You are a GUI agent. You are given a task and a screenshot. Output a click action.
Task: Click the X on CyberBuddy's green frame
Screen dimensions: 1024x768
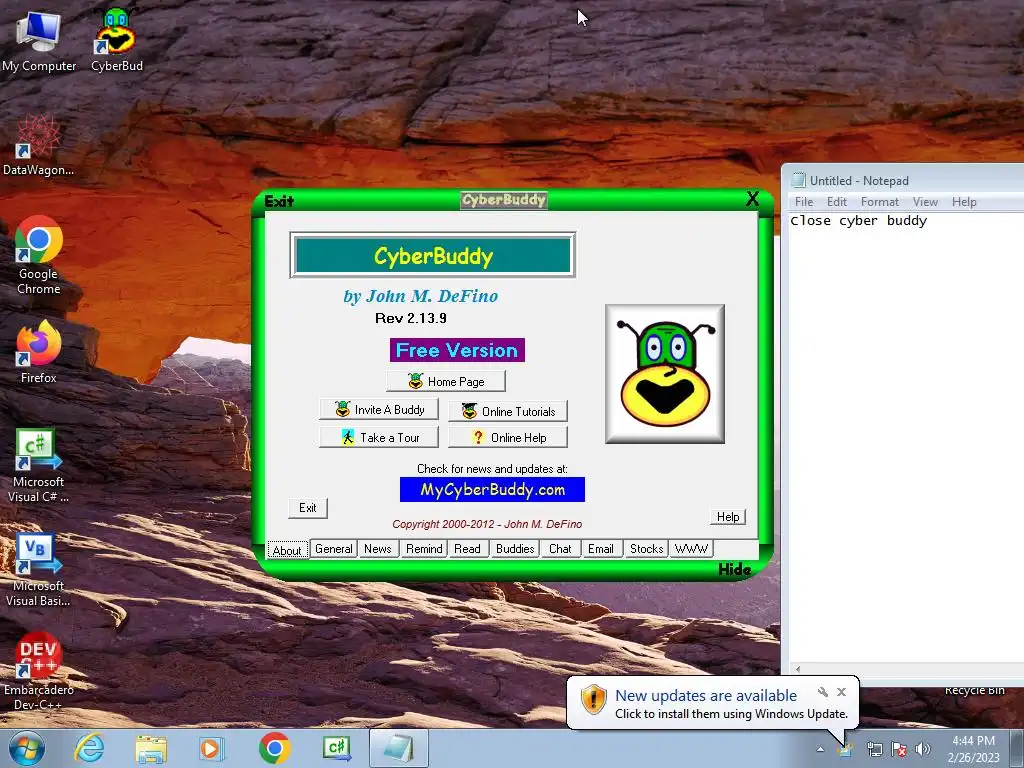[752, 199]
